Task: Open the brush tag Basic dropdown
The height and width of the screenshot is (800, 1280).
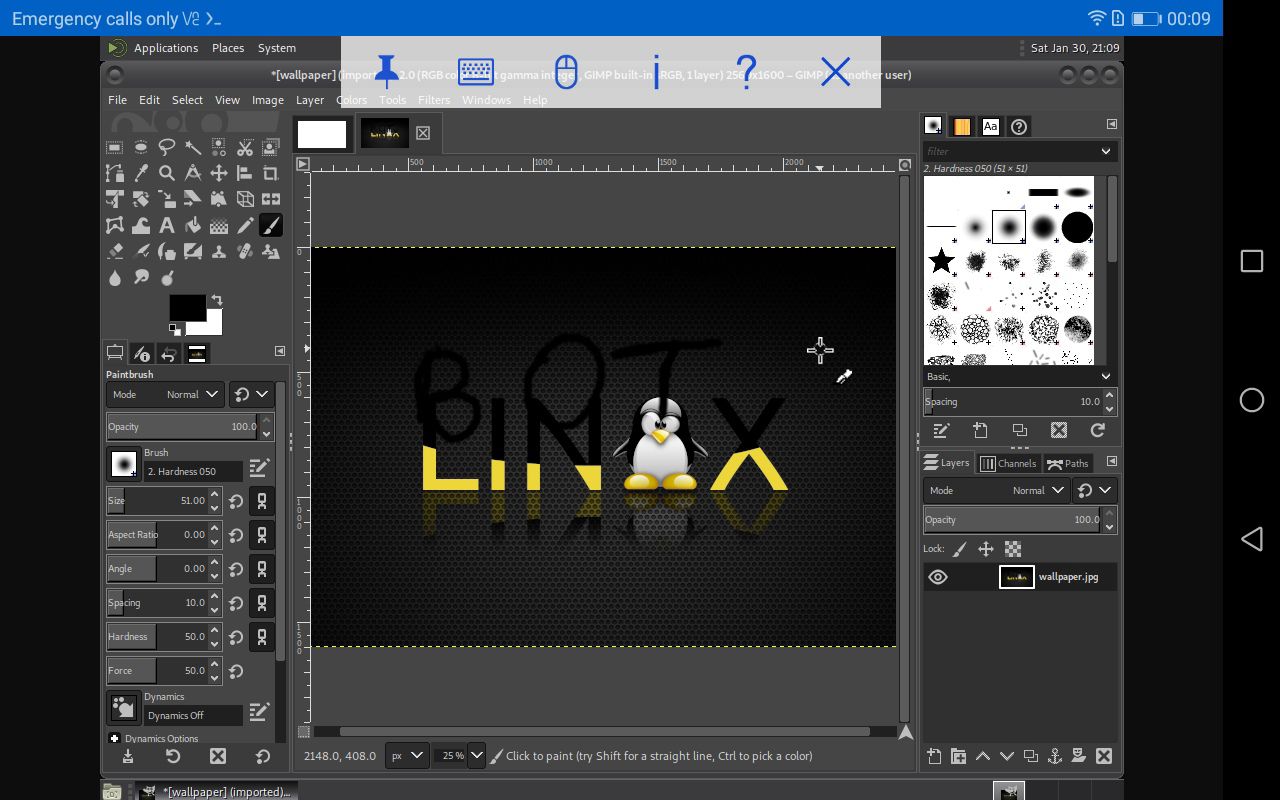Action: (x=1018, y=376)
